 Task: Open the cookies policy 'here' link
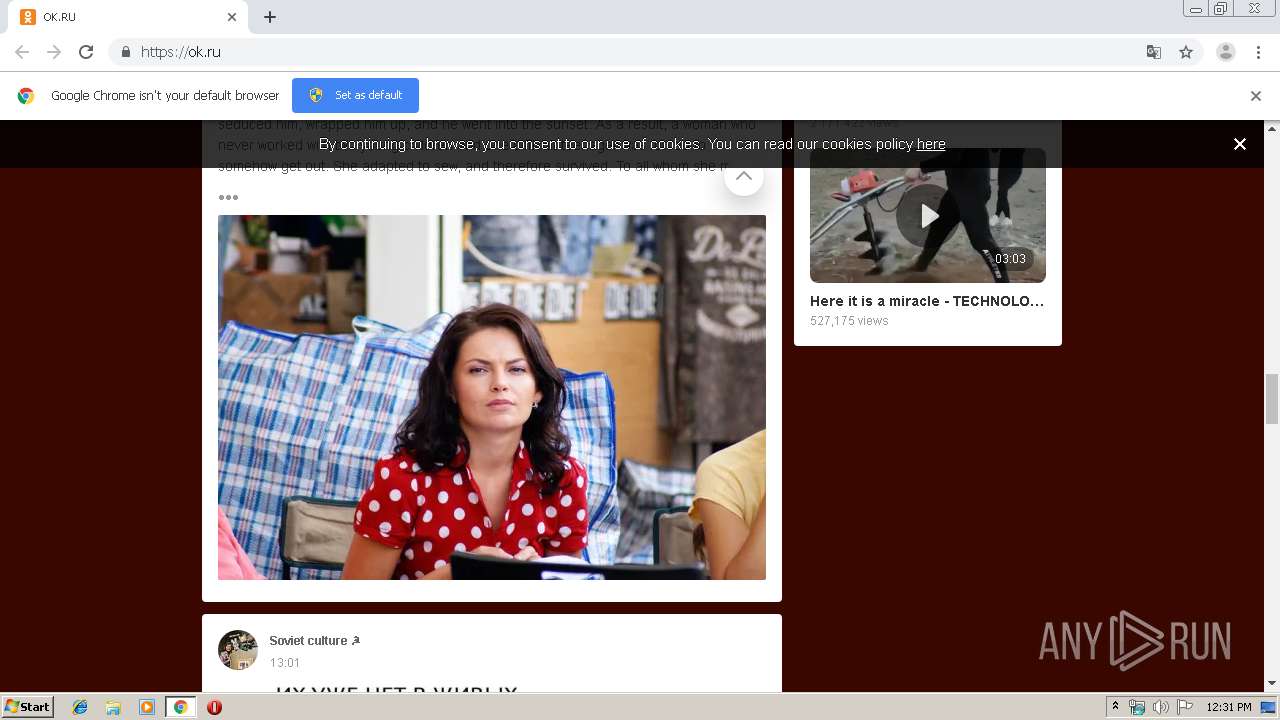(931, 144)
